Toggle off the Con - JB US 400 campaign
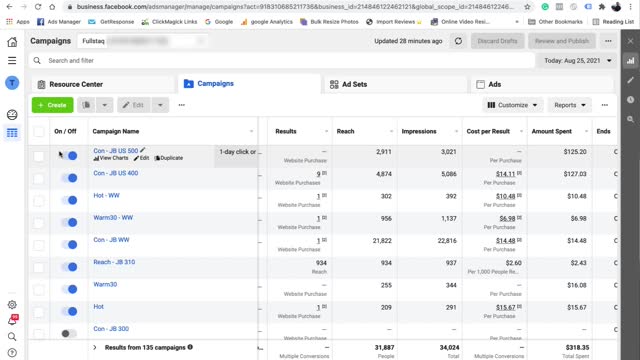The image size is (640, 360). tap(69, 178)
